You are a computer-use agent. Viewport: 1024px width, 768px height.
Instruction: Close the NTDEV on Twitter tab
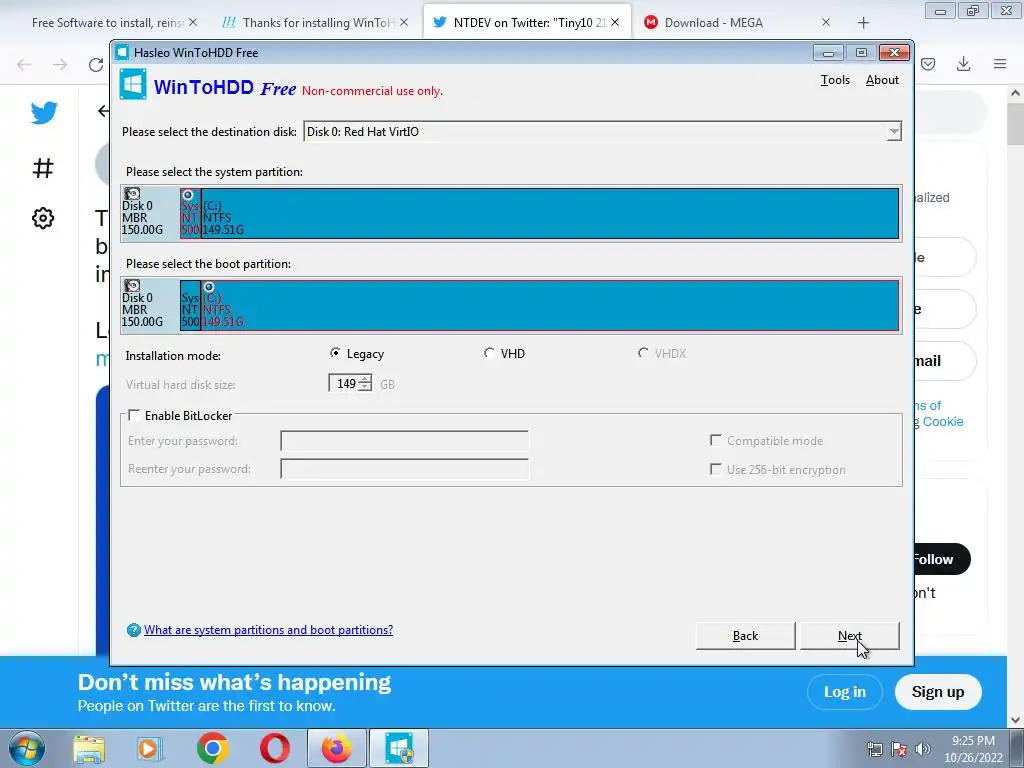(x=615, y=22)
